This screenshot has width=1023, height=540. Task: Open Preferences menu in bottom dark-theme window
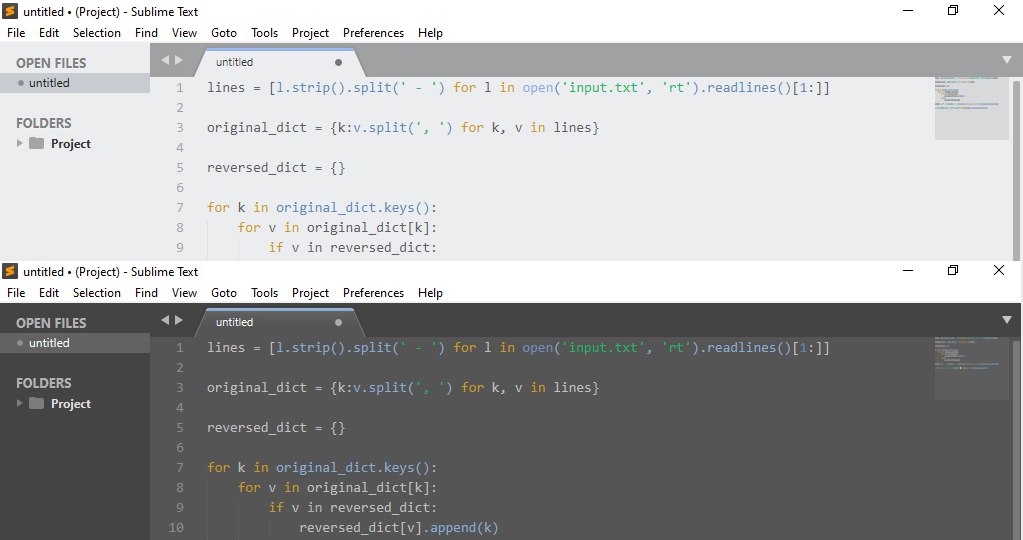pos(373,293)
